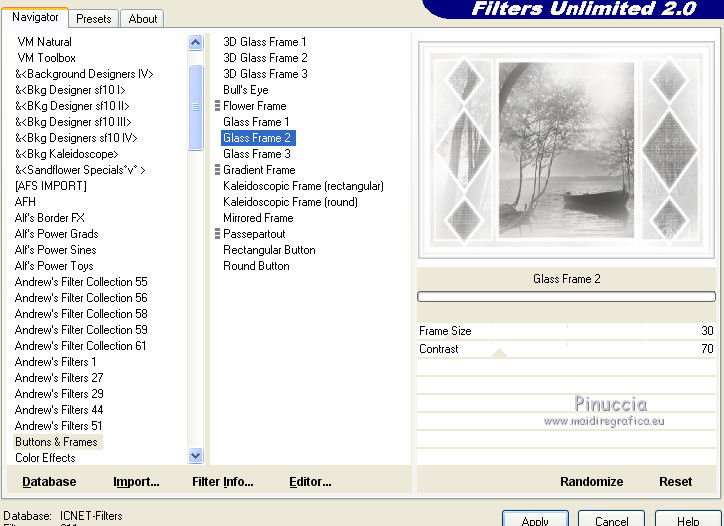Choose the Flower Frame filter

pos(254,106)
